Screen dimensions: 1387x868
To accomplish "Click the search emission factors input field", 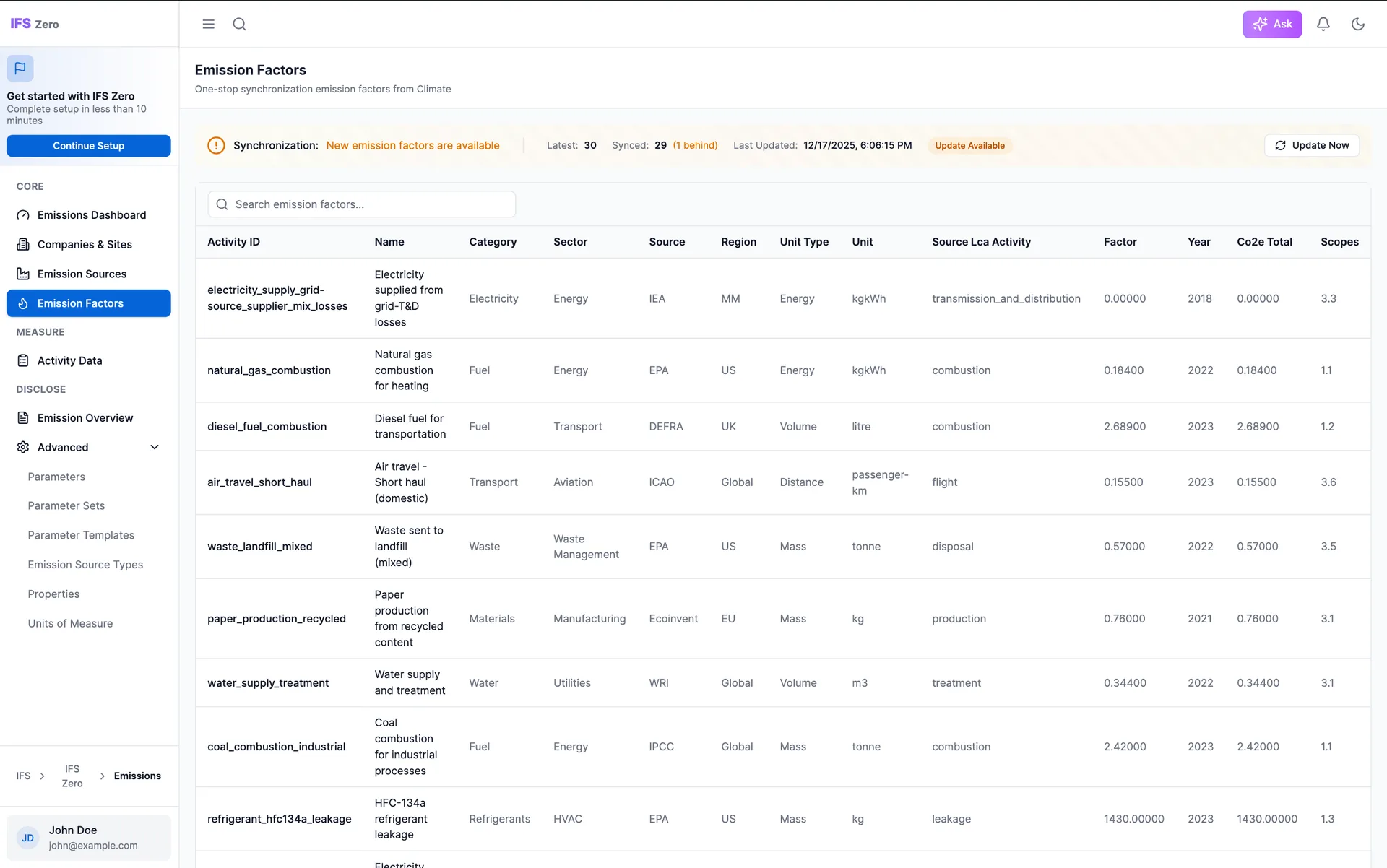I will tap(361, 204).
